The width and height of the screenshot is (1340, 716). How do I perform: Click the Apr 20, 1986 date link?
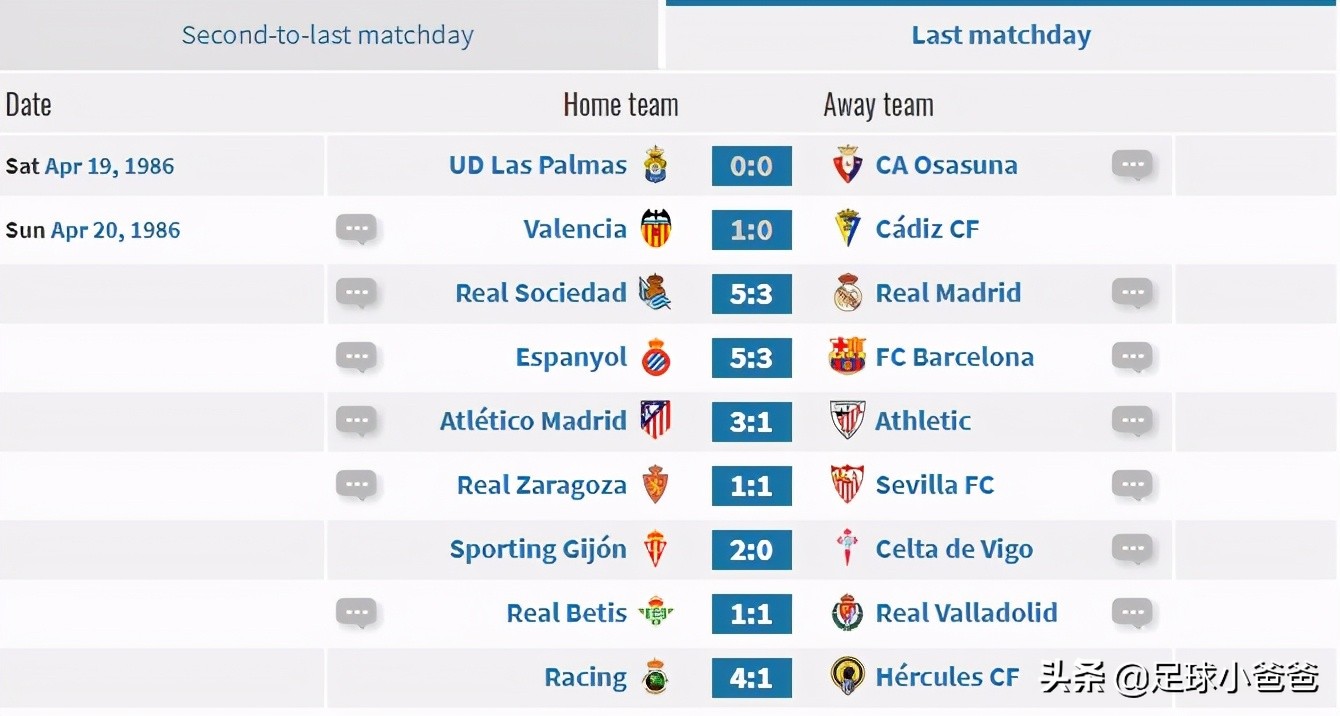click(x=115, y=230)
